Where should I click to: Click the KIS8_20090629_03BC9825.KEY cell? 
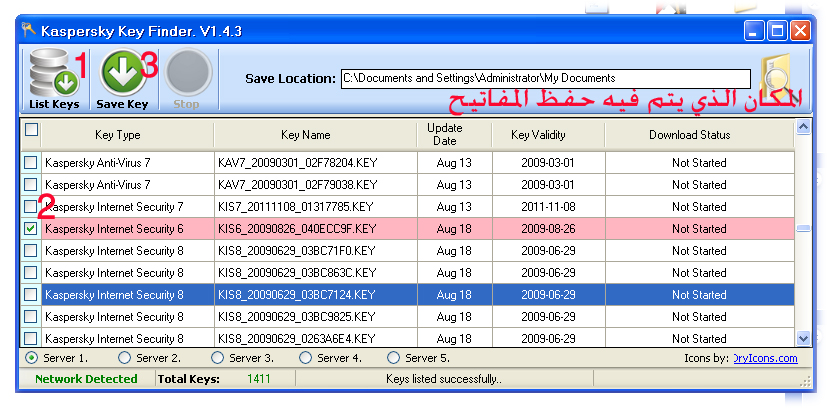315,317
